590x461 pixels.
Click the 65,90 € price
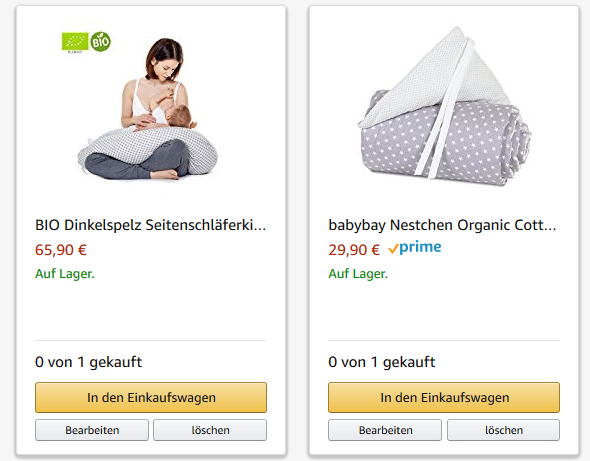pos(61,250)
